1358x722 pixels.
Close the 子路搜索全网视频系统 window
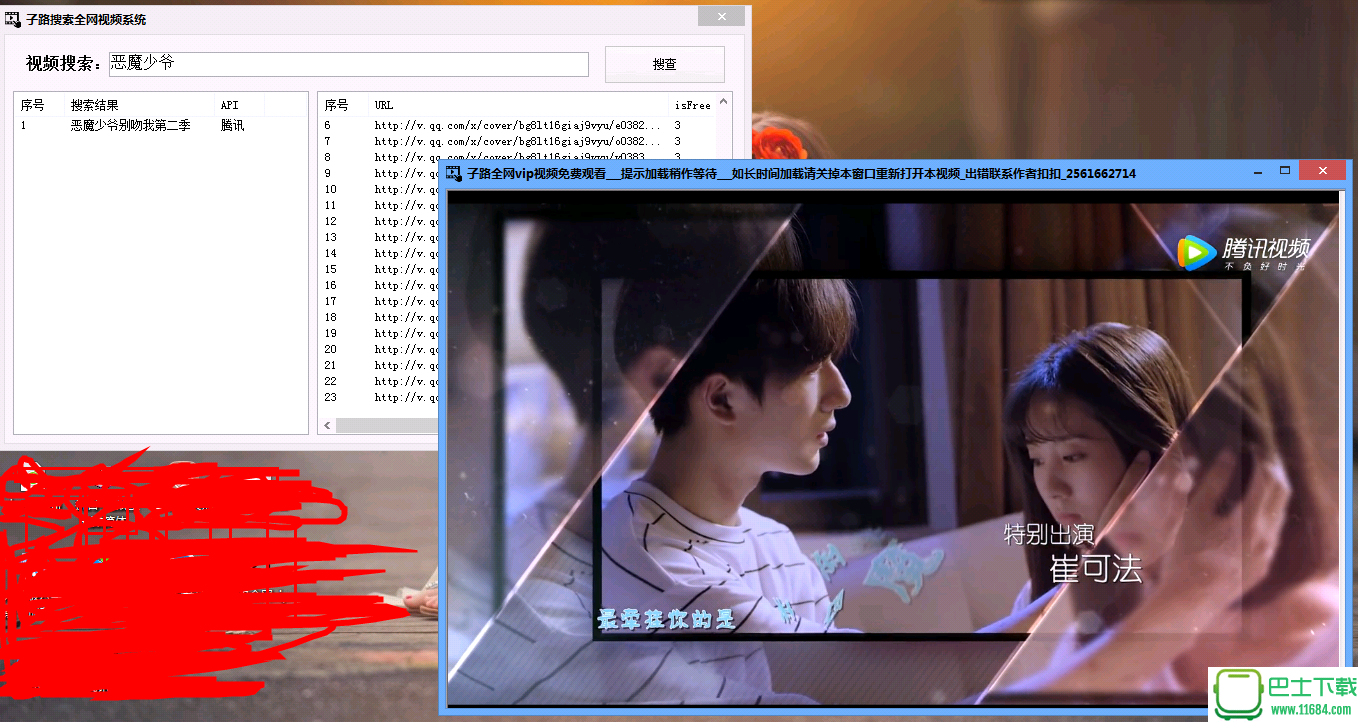pos(721,15)
